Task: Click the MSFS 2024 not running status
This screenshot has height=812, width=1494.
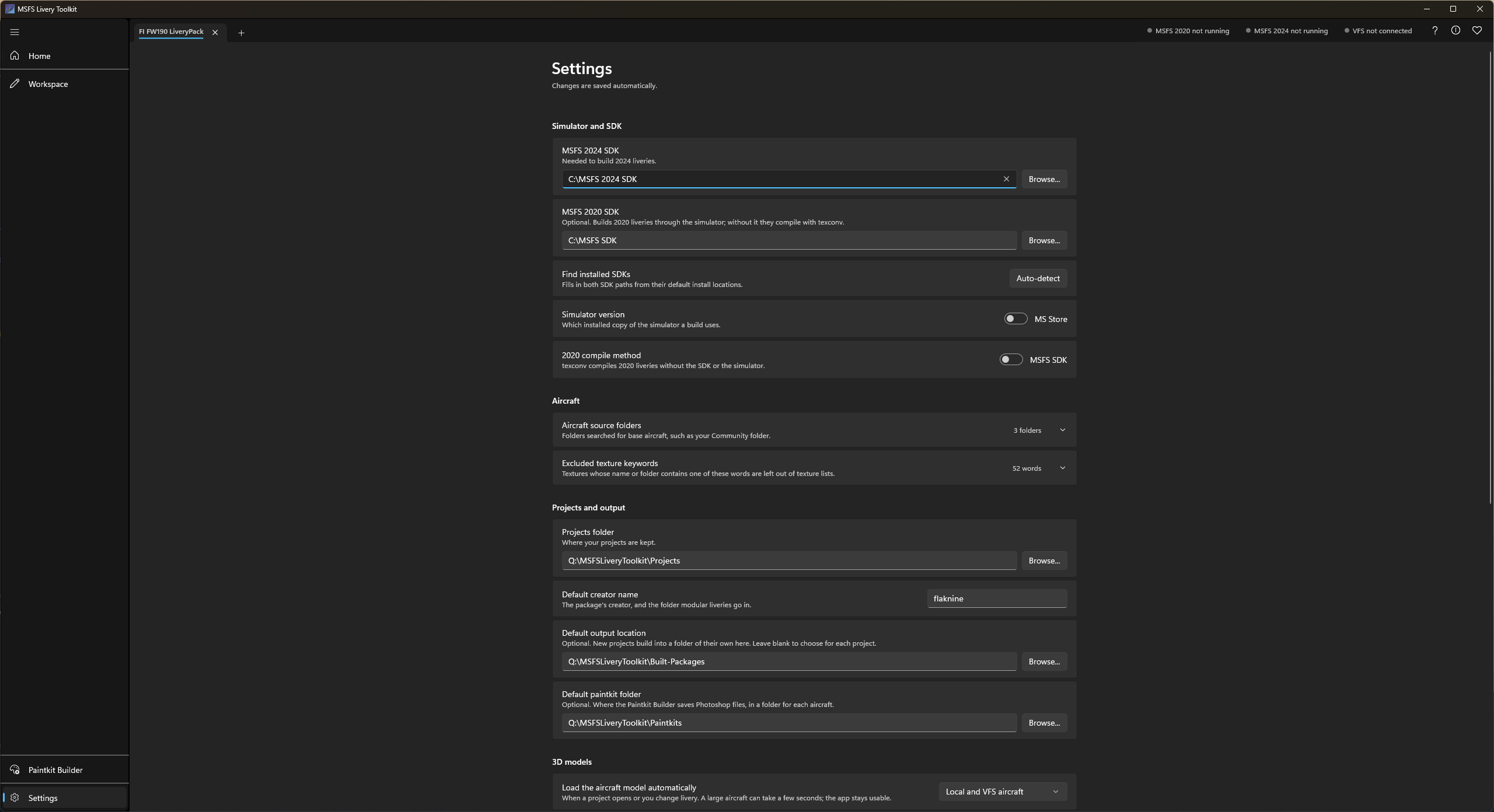Action: (x=1286, y=31)
